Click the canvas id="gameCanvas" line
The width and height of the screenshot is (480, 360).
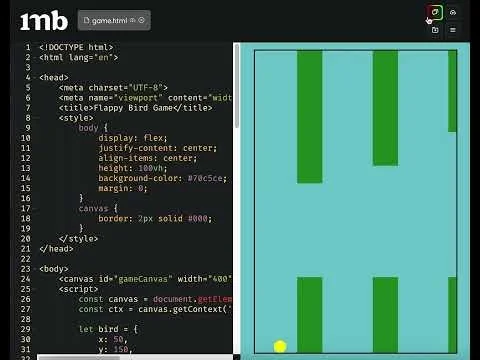(145, 279)
